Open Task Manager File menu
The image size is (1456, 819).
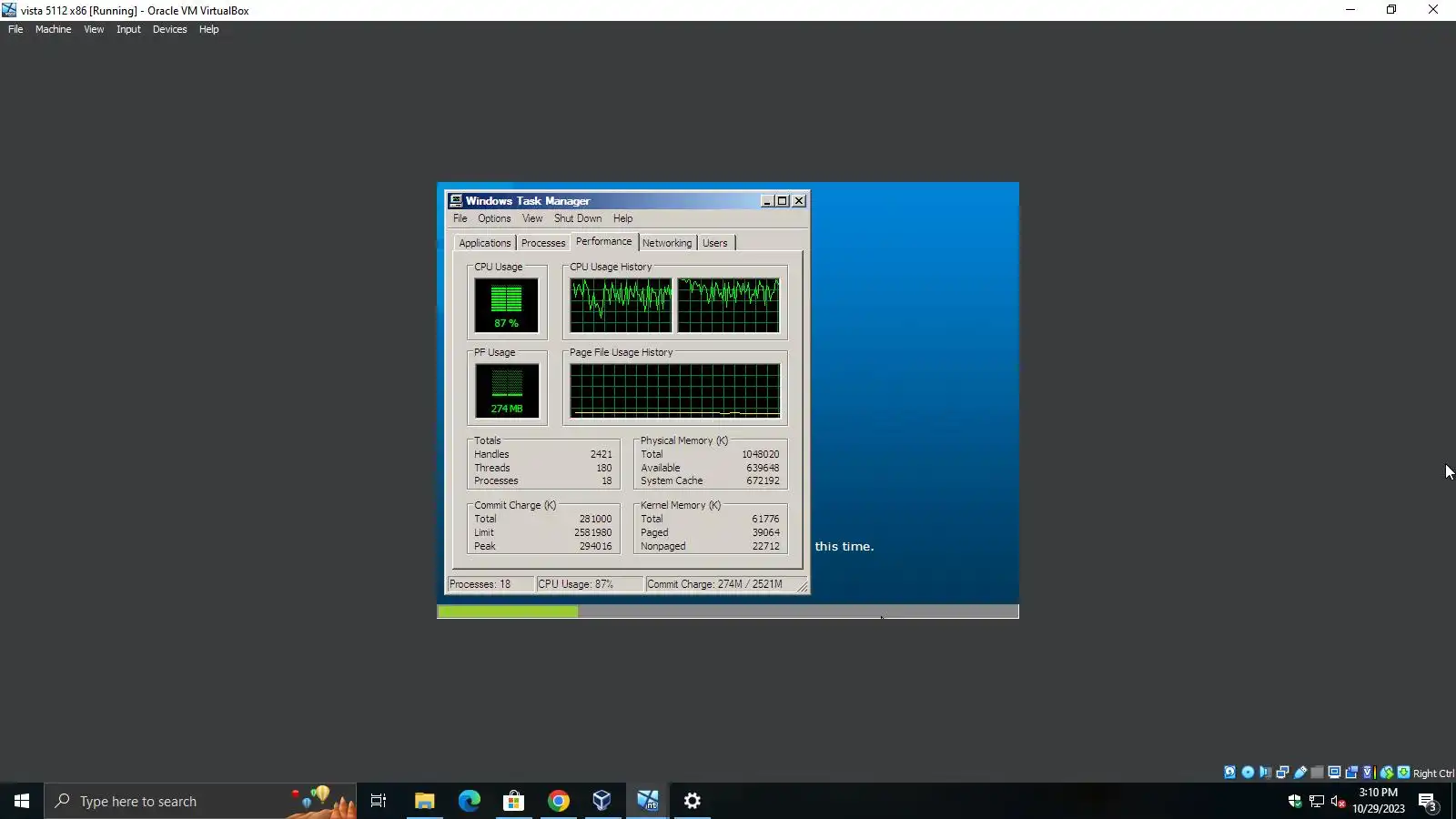(460, 218)
